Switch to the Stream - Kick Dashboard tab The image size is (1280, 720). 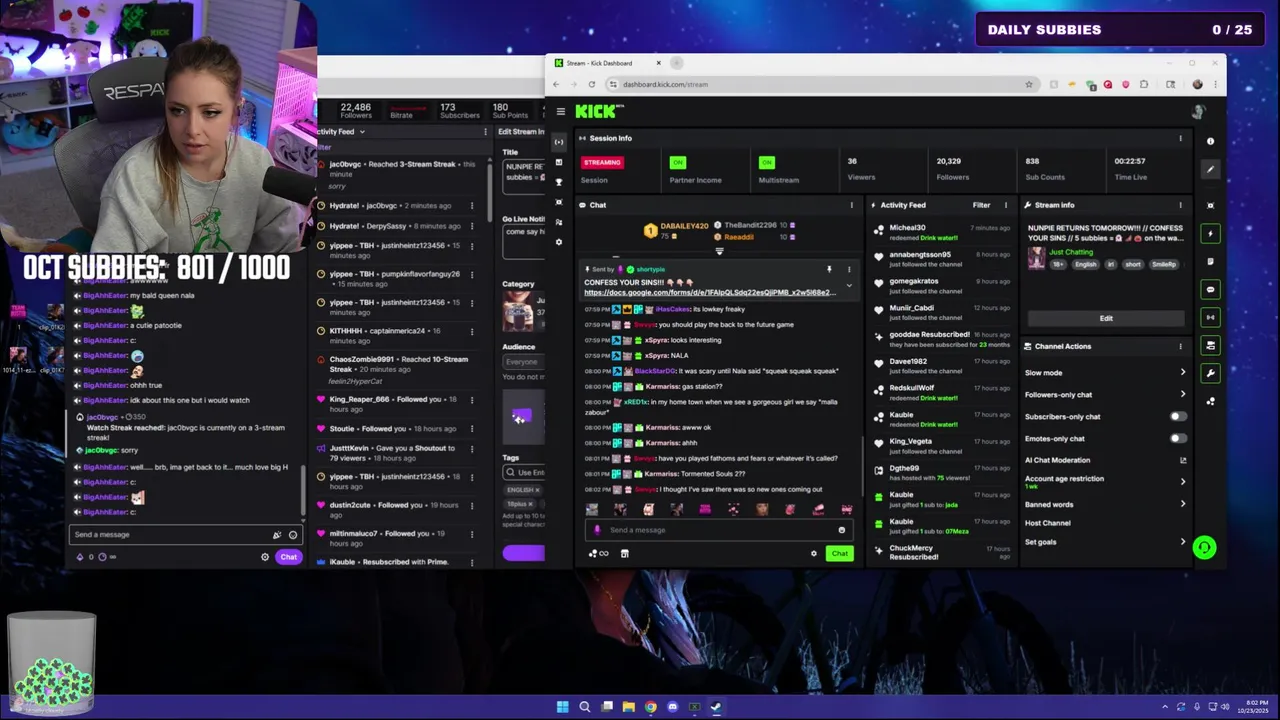tap(607, 63)
